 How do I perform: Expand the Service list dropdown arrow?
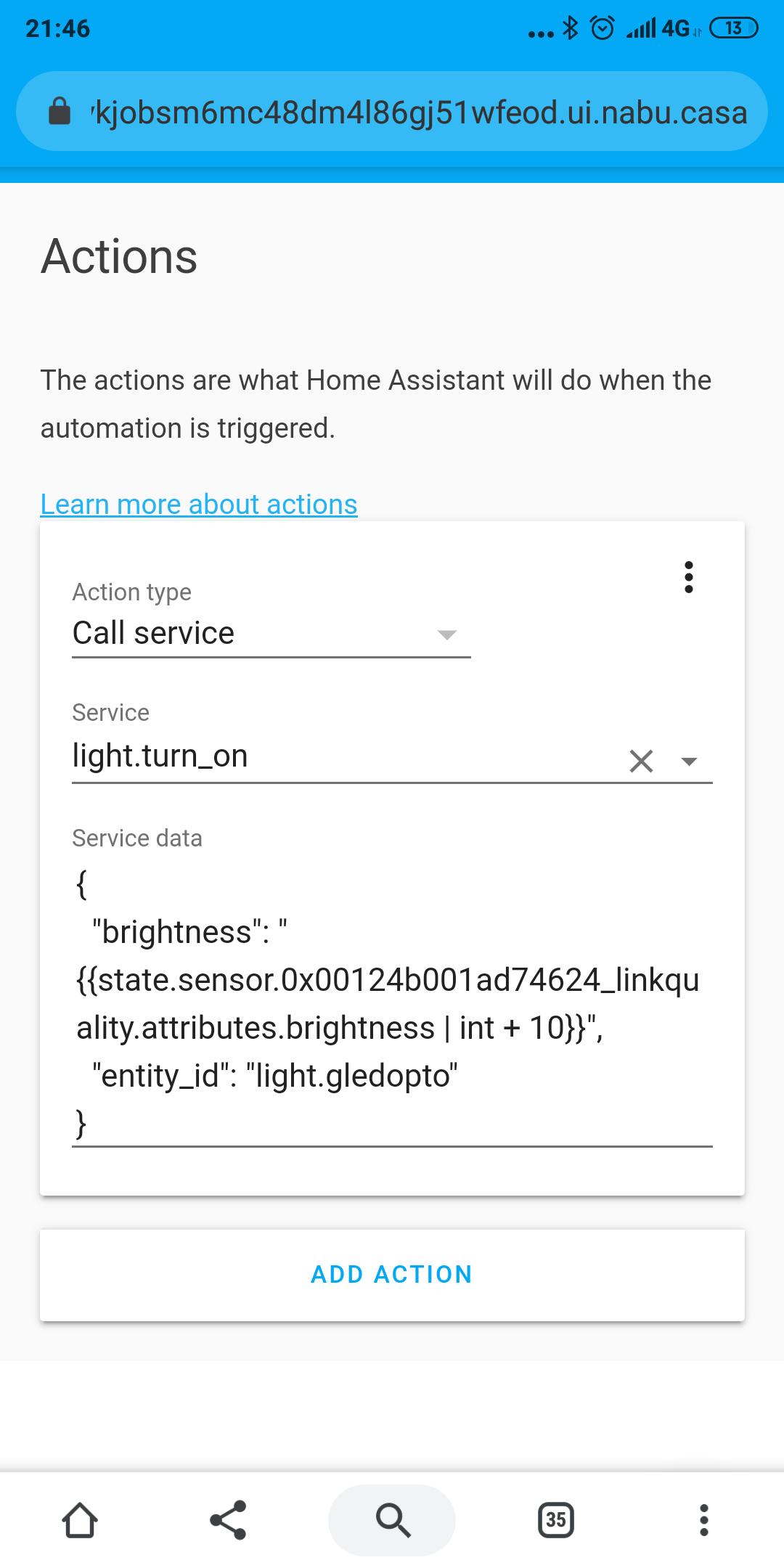[689, 761]
